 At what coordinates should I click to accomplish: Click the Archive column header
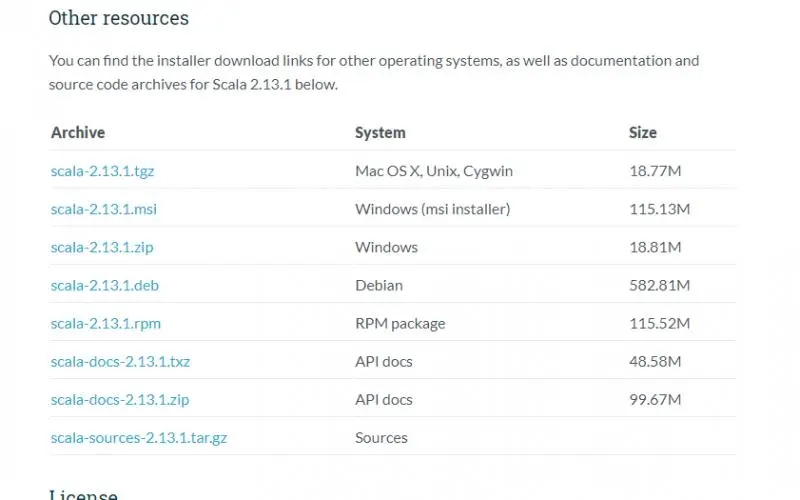pos(78,132)
